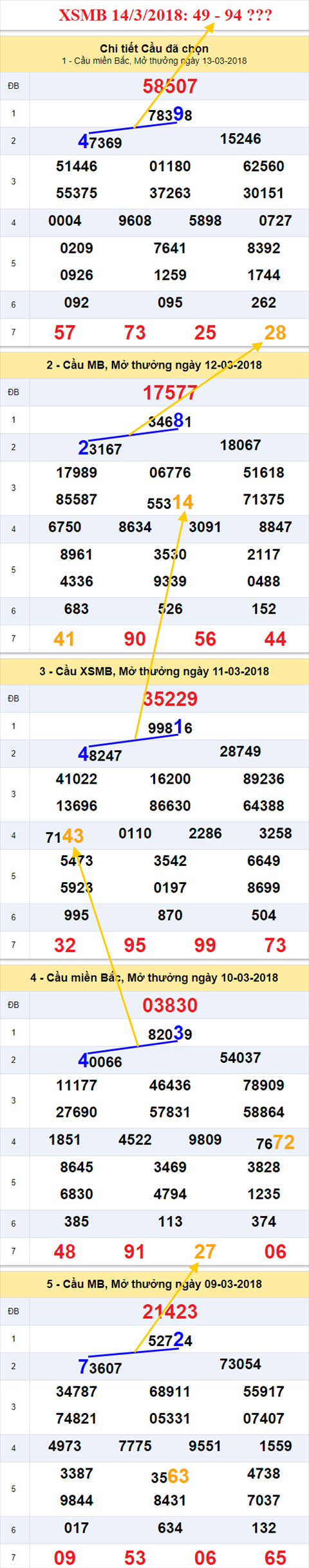This screenshot has height=1568, width=309.
Task: Open the 10-03-2018 Cầu miền Bắc header
Action: coord(154,977)
